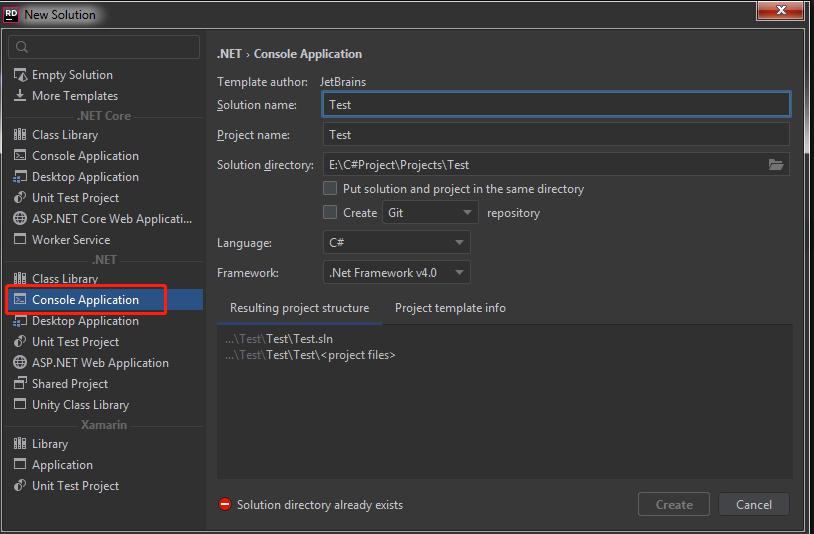The height and width of the screenshot is (534, 814).
Task: Open the Framework version dropdown
Action: 397,272
